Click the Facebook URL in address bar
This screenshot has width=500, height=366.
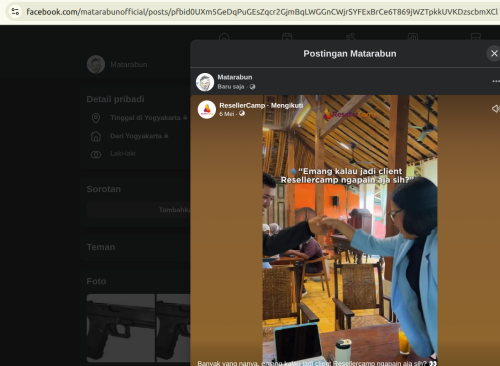click(x=262, y=12)
